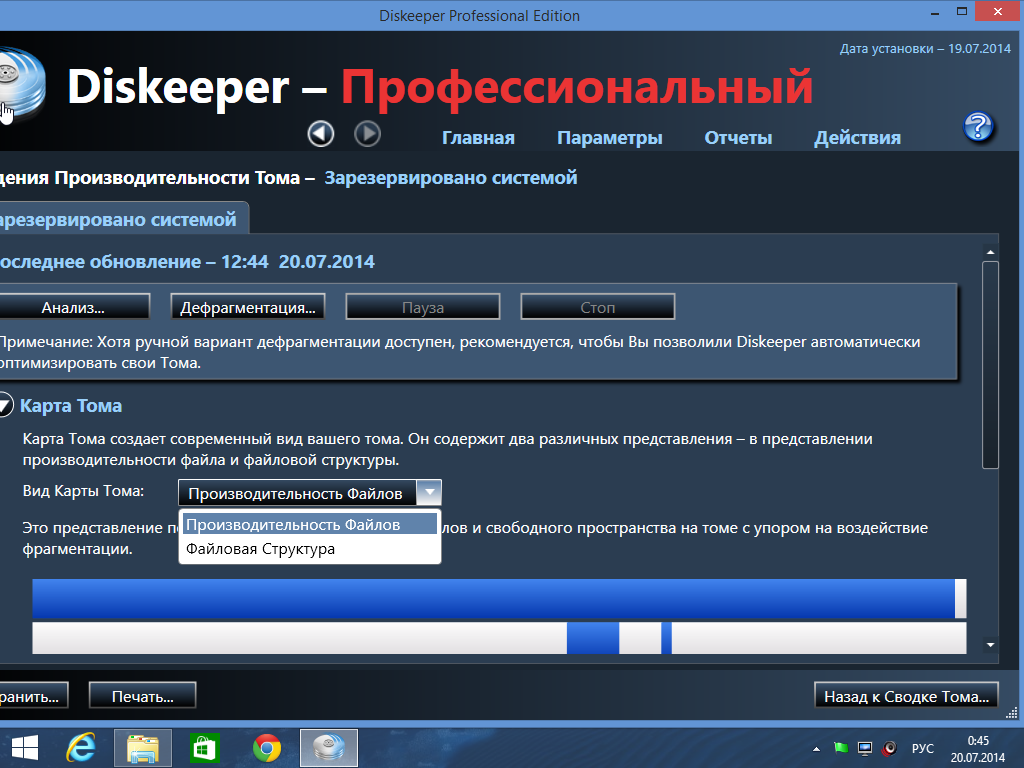Click the upper blue volume map bar
This screenshot has height=768, width=1024.
(494, 598)
